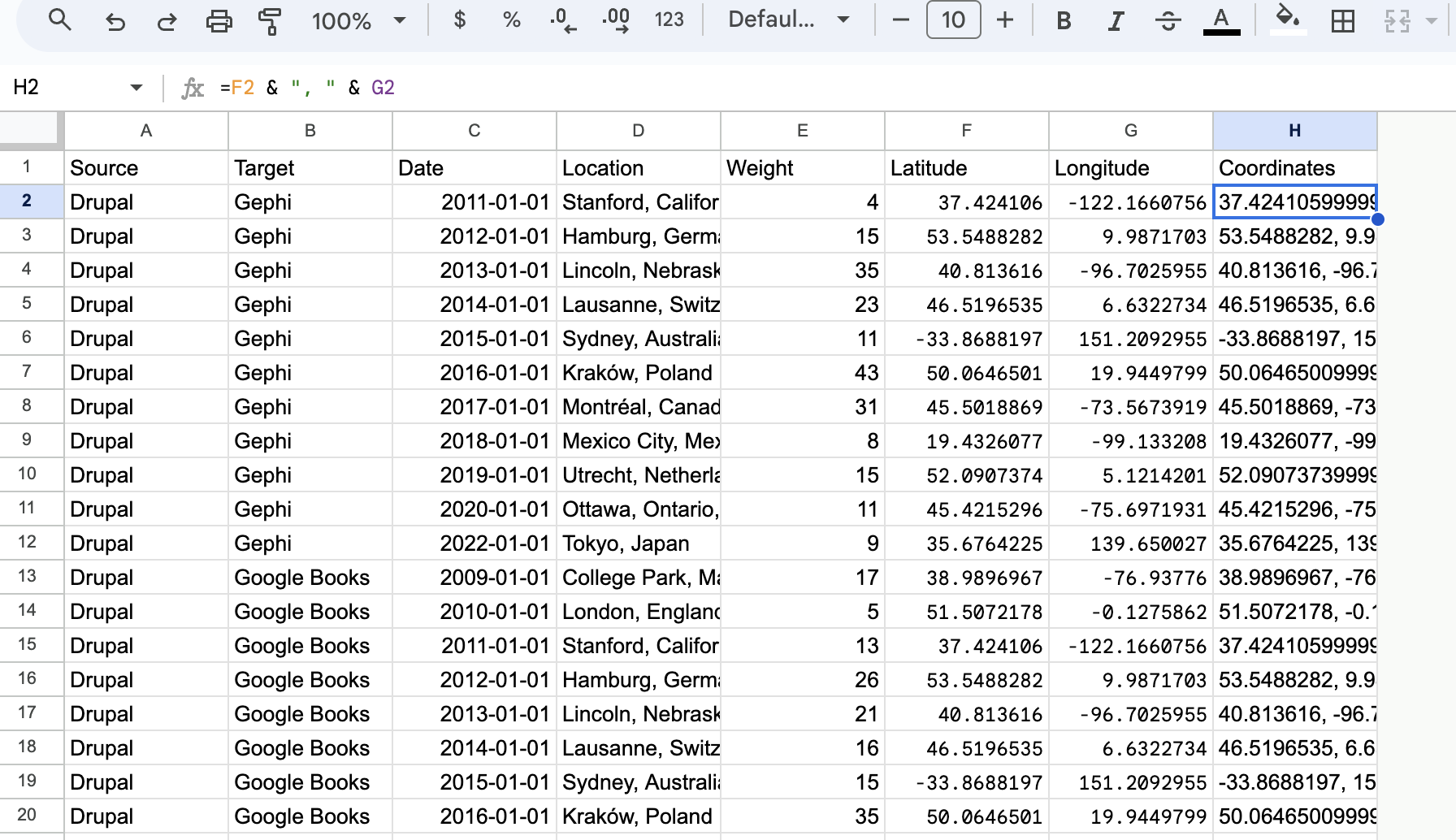Select column H header

click(1294, 131)
